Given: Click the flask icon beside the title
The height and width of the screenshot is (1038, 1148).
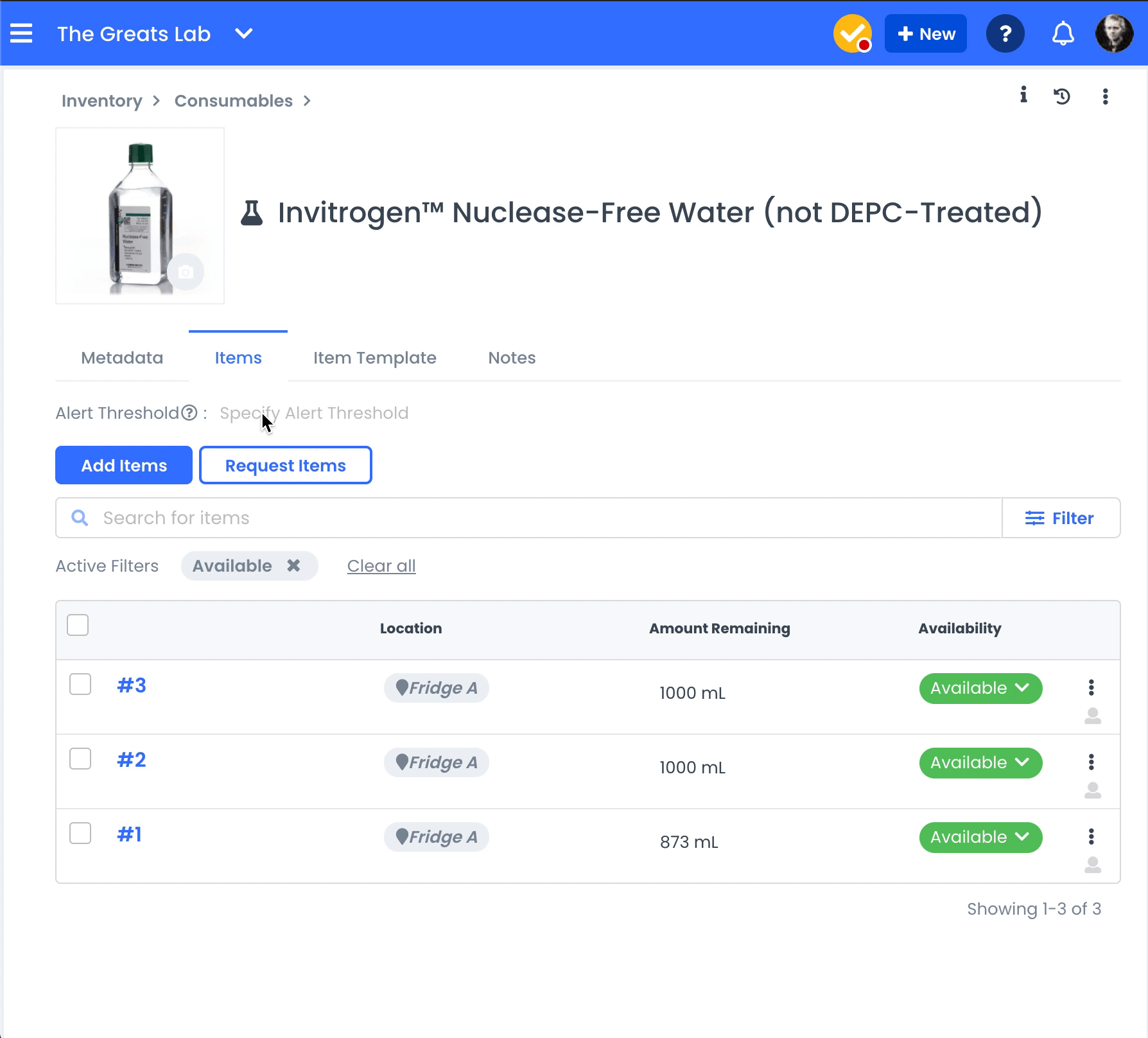Looking at the screenshot, I should (x=252, y=213).
